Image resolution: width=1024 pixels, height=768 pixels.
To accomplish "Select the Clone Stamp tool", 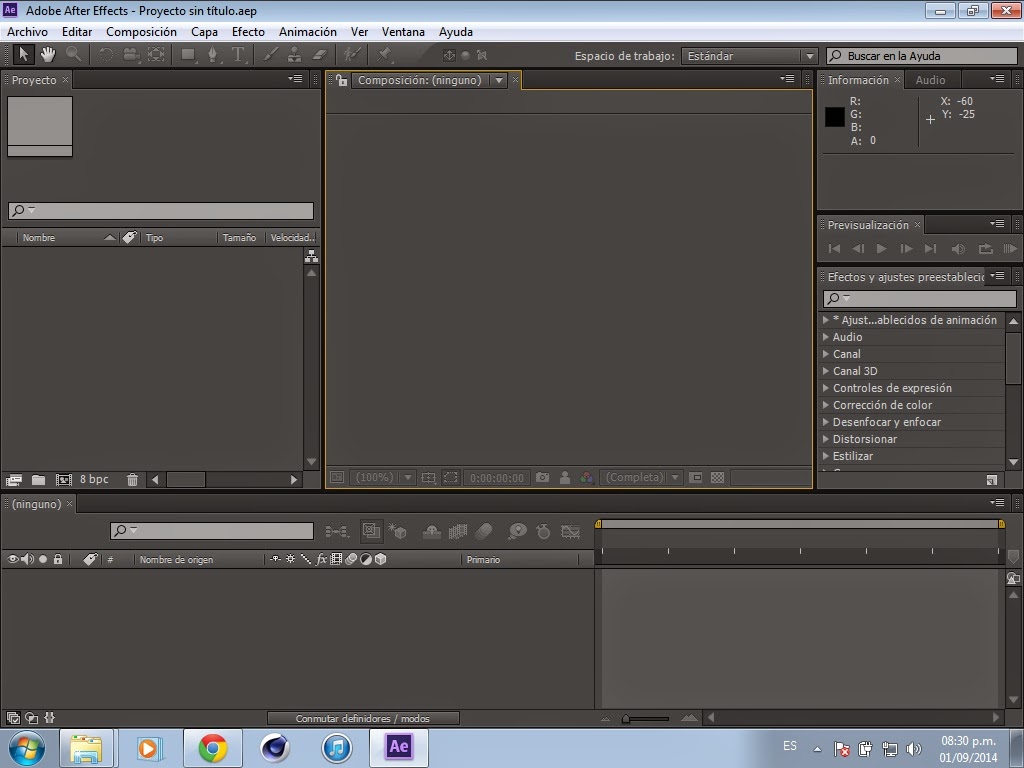I will 295,55.
